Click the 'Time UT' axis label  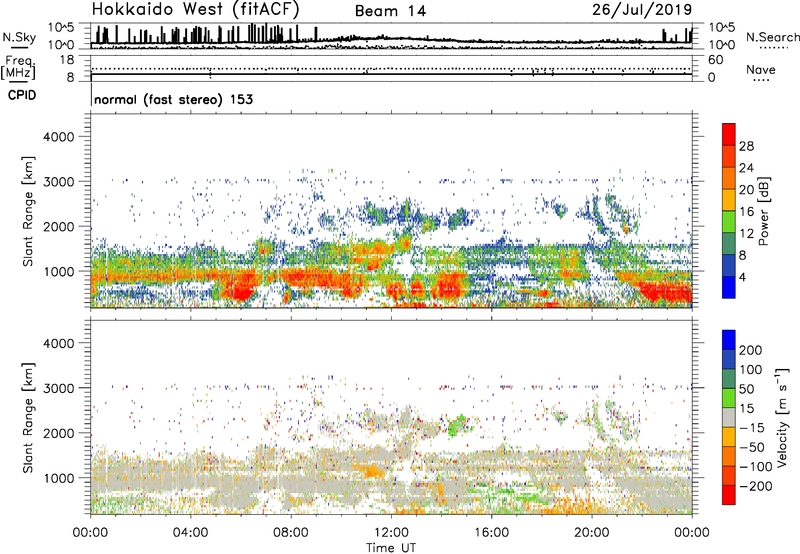[x=391, y=548]
